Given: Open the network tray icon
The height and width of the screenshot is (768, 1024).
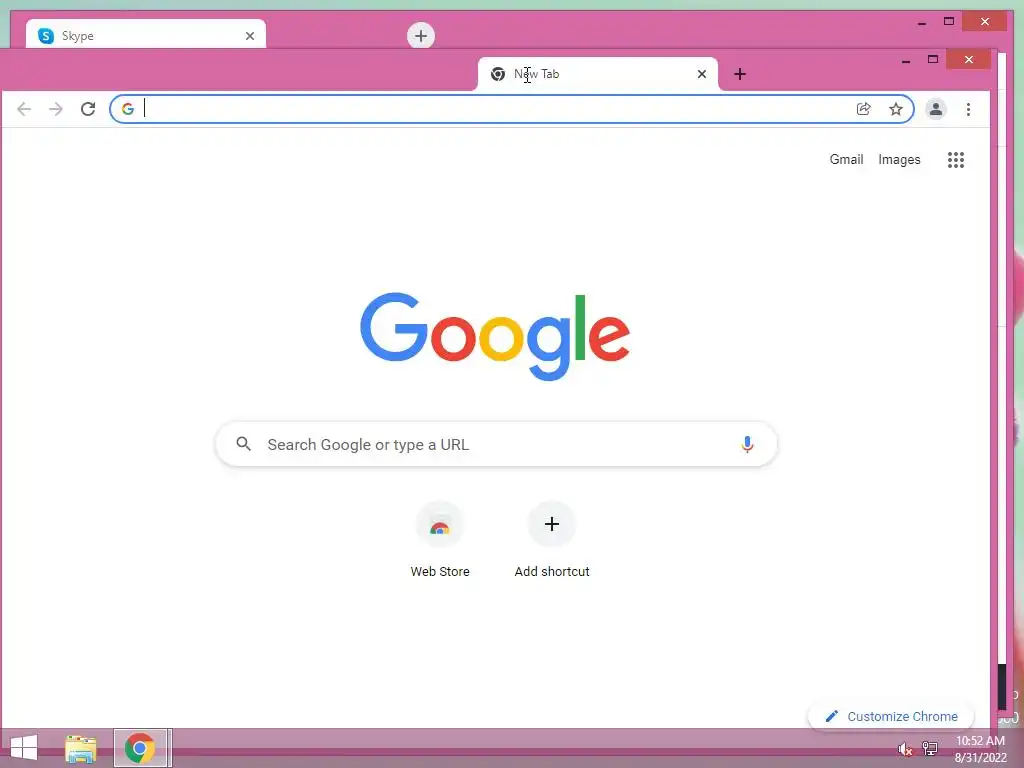Looking at the screenshot, I should (930, 748).
